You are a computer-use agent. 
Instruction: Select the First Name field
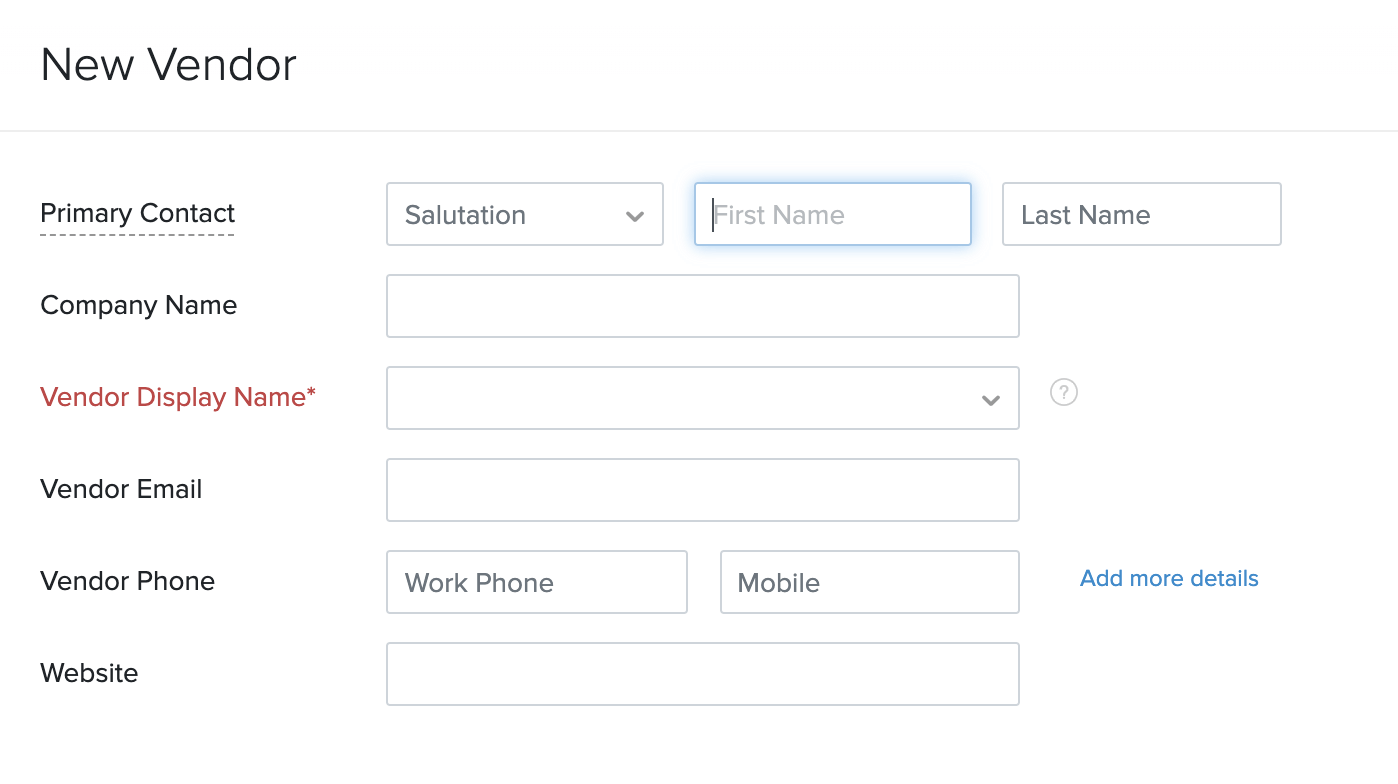(x=833, y=214)
